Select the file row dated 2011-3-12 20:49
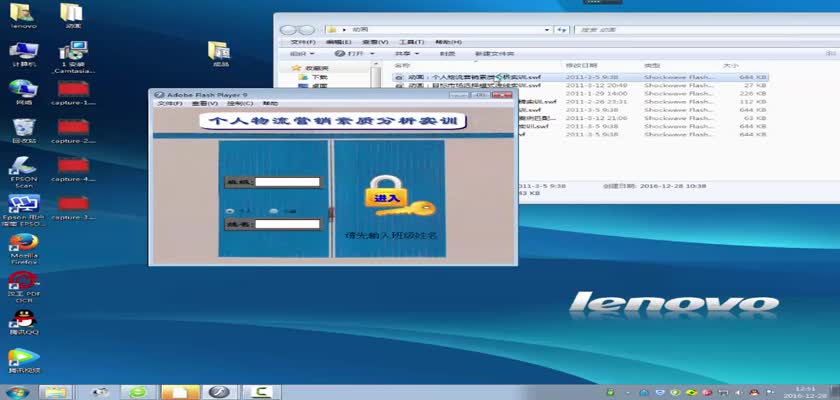840x400 pixels. tap(581, 86)
